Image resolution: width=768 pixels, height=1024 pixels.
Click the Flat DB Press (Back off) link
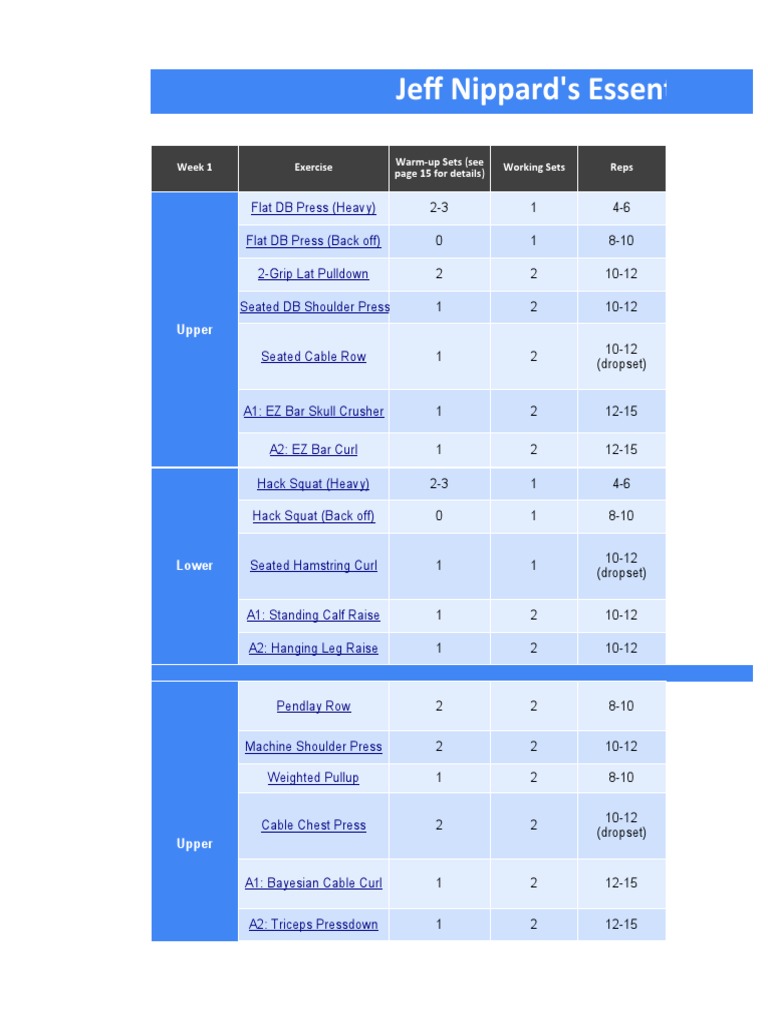coord(313,241)
